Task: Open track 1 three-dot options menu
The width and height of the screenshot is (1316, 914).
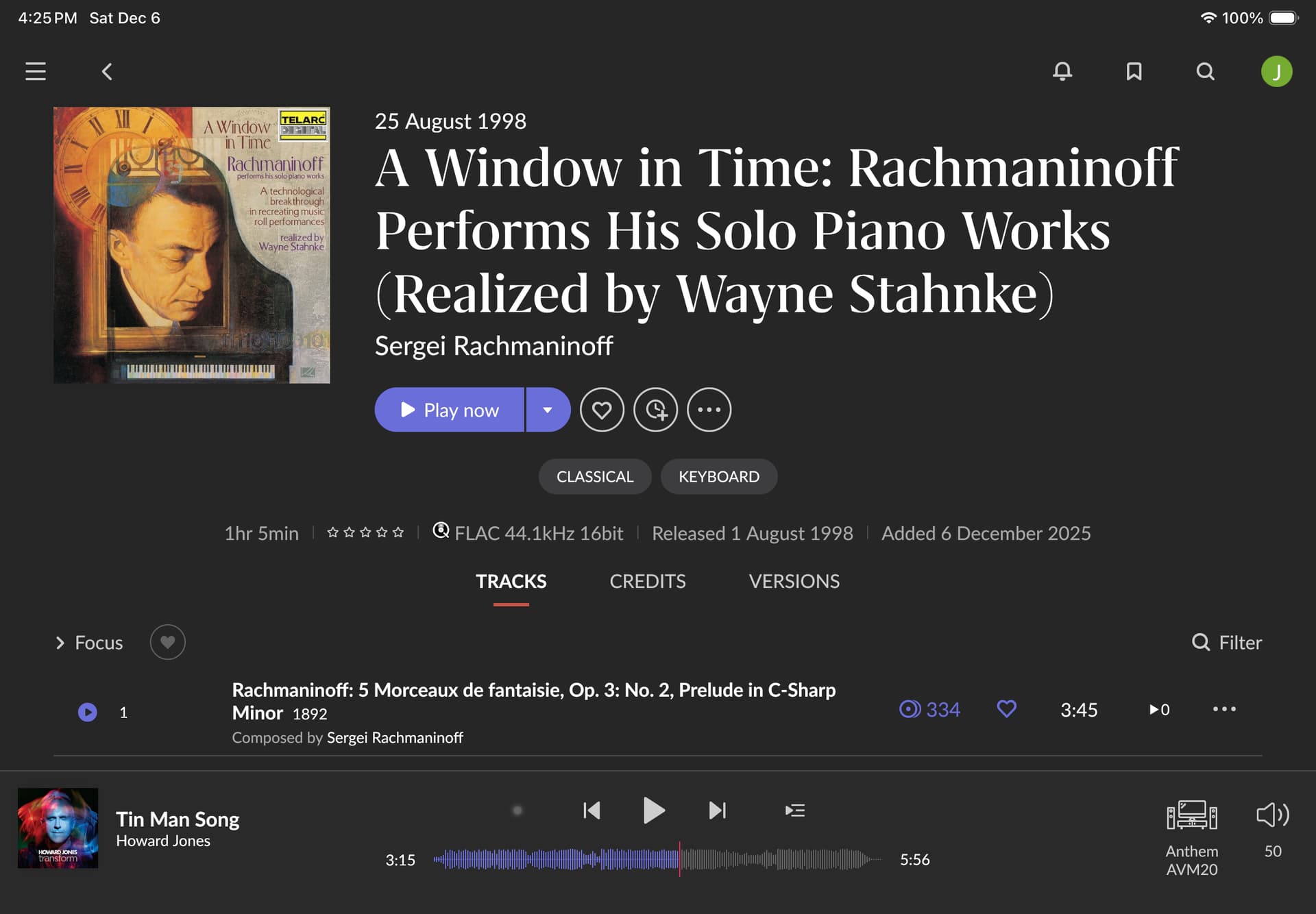Action: 1224,709
